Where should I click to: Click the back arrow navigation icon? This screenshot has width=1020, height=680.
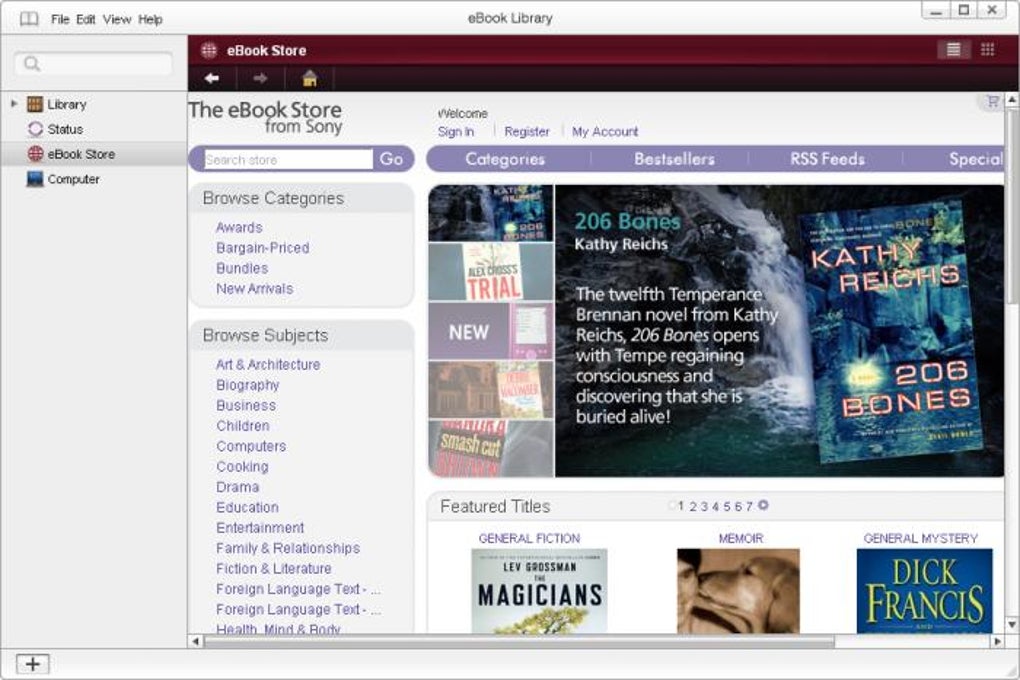click(211, 79)
